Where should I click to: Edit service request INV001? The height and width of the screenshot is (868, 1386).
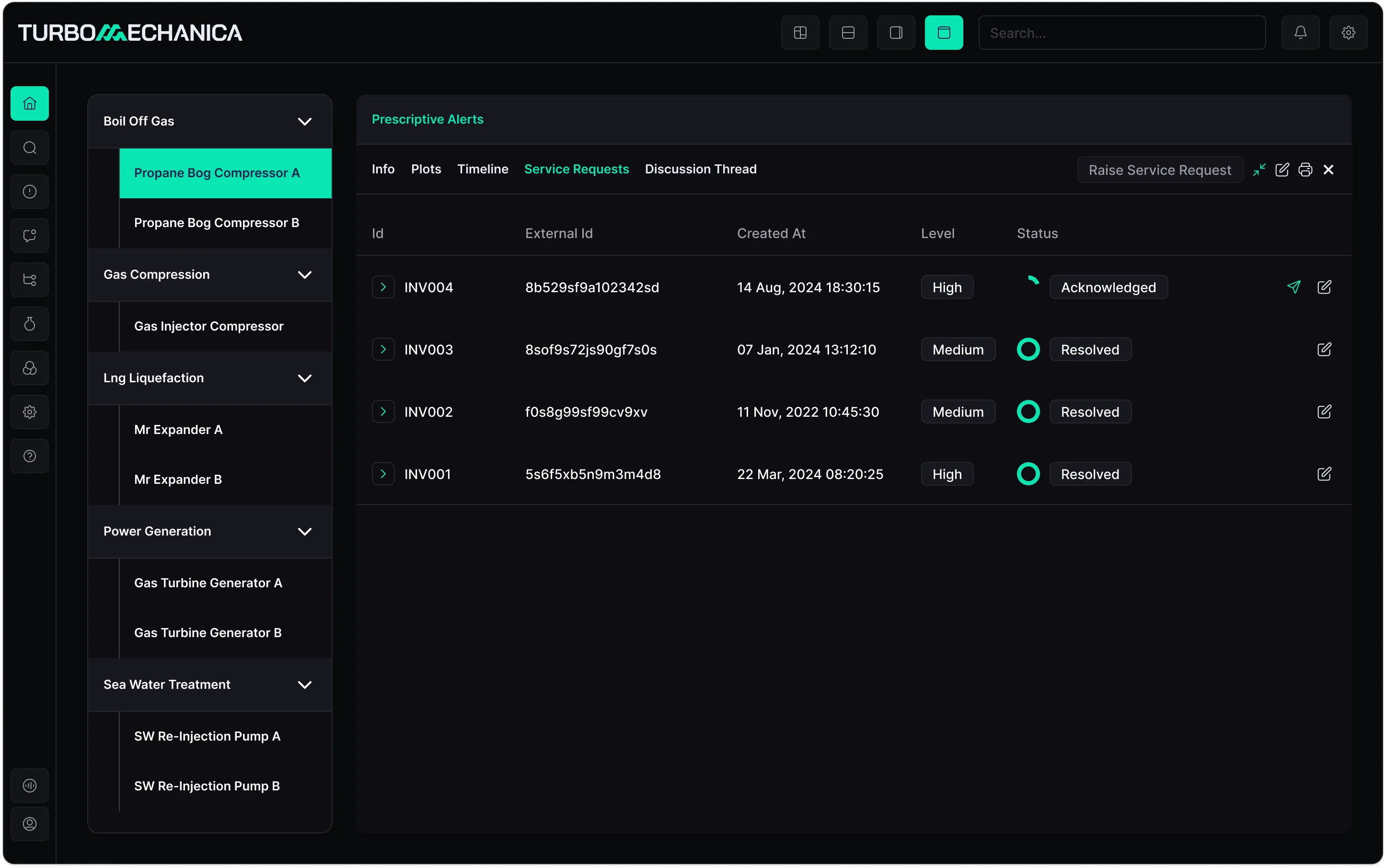pos(1324,474)
